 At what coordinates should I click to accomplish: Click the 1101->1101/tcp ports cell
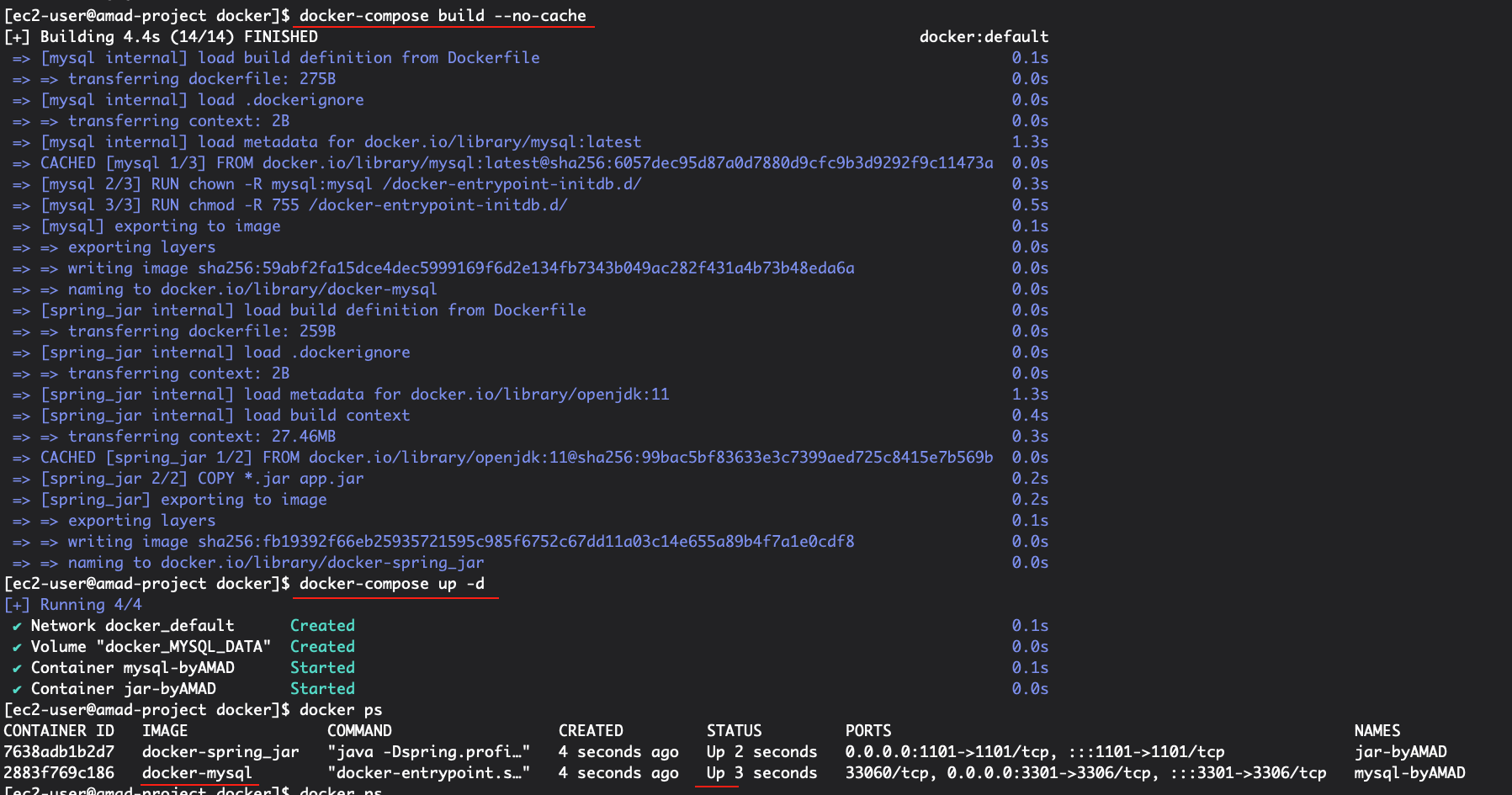click(1035, 751)
